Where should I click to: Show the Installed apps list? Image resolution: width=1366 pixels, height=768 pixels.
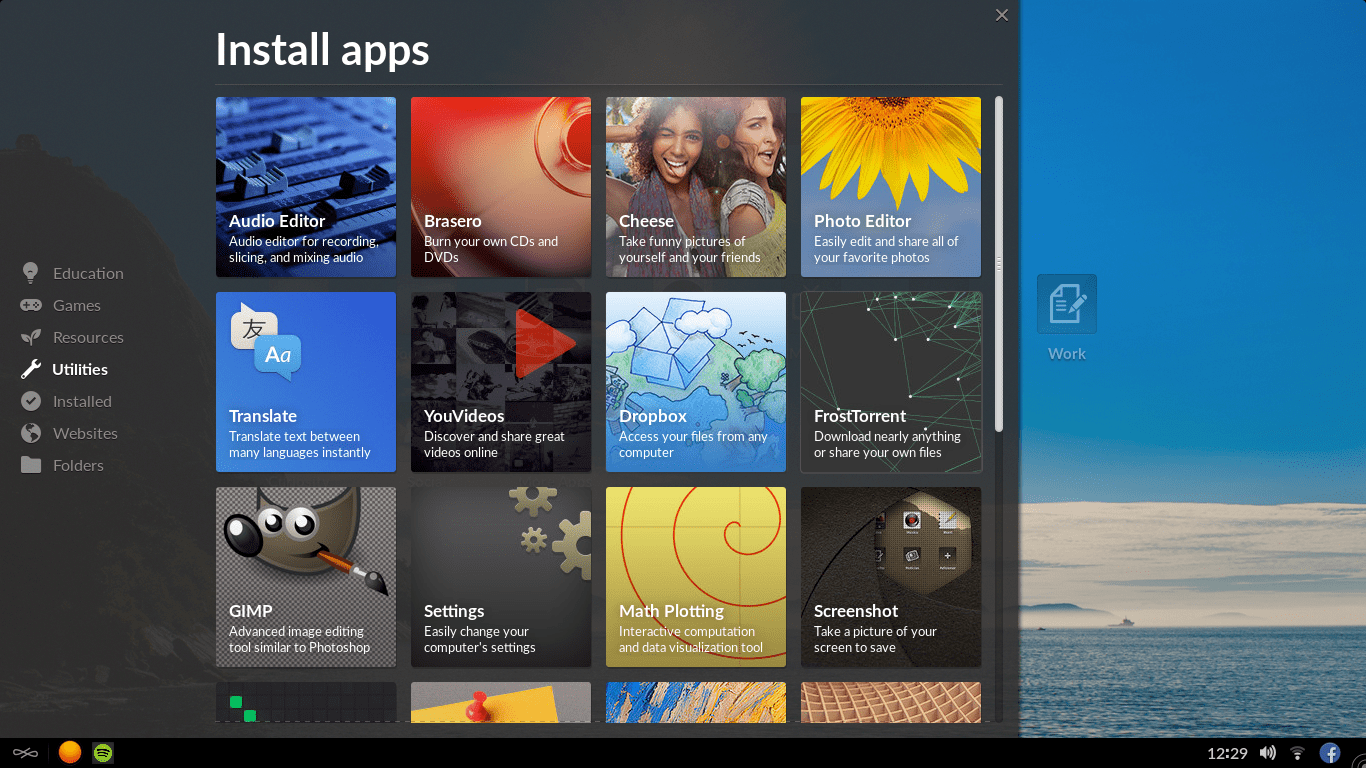tap(82, 401)
